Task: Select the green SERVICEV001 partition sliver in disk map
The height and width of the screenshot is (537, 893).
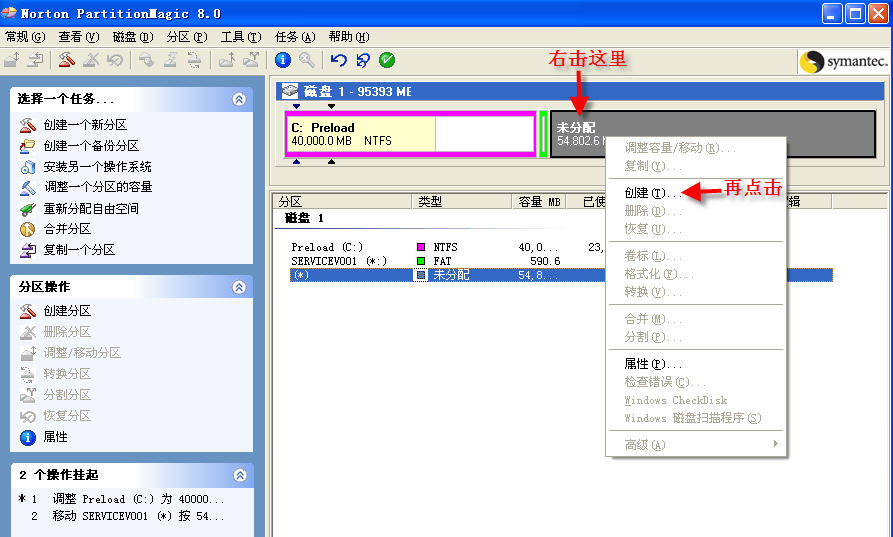Action: (x=543, y=134)
